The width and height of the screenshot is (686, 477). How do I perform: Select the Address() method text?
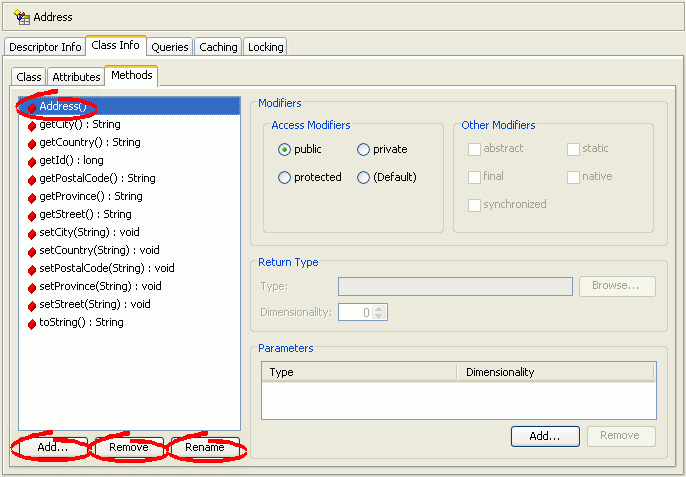pos(63,106)
